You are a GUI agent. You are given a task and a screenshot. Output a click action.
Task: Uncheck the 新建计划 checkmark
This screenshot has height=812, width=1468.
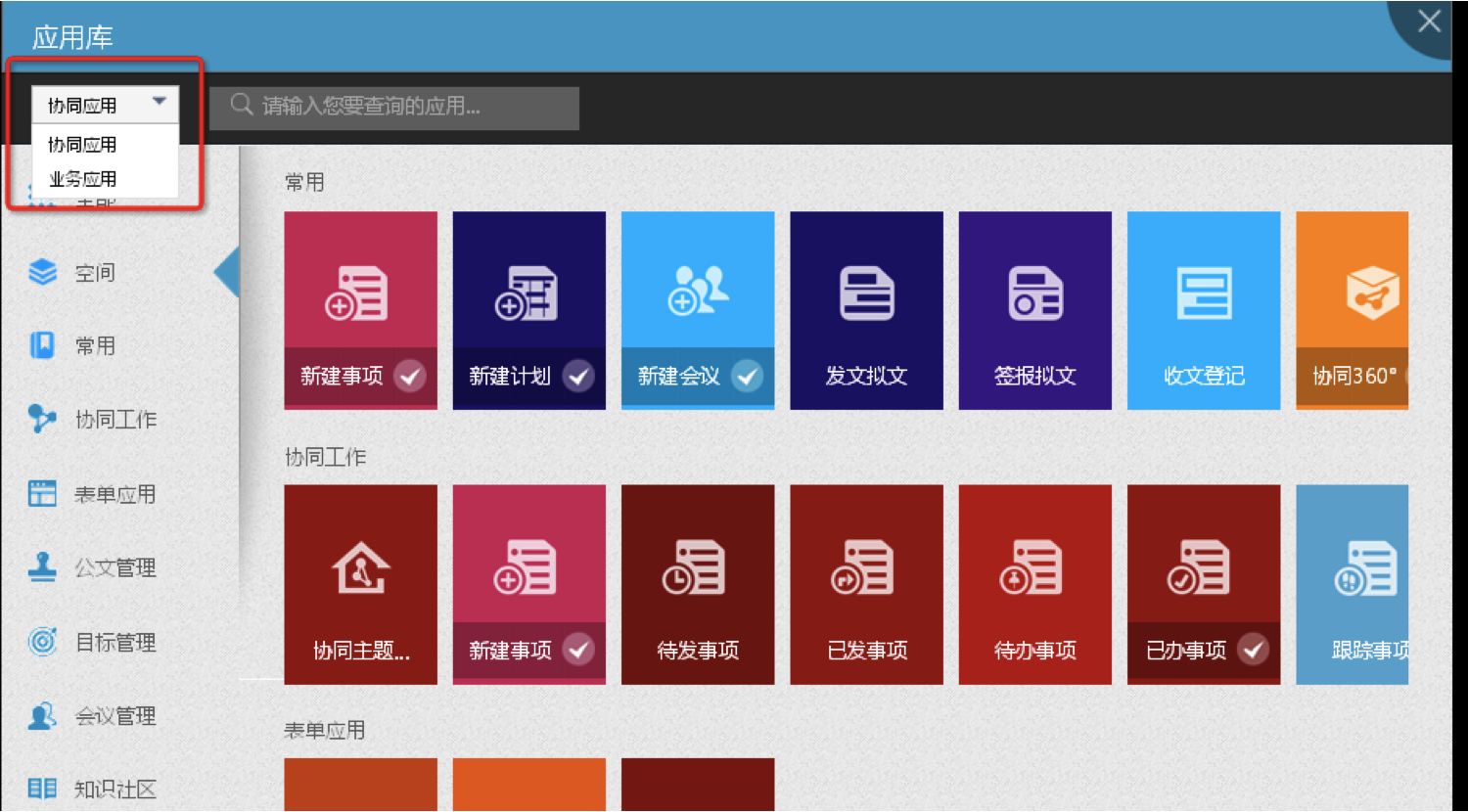578,376
